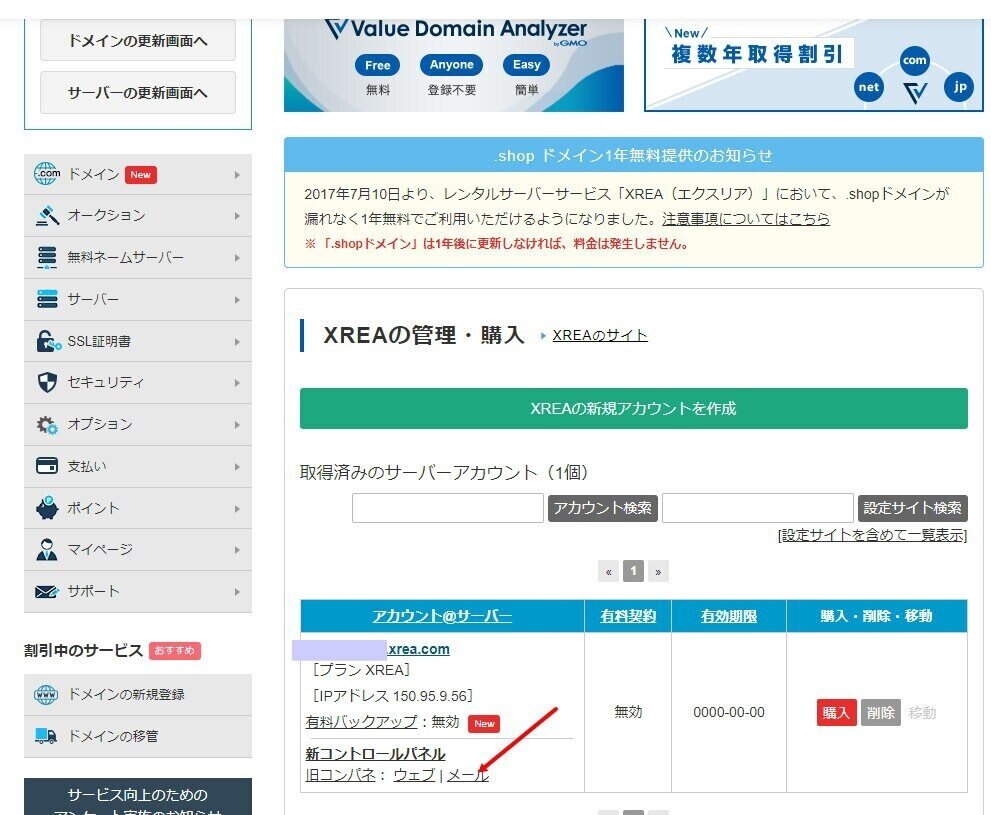This screenshot has height=815, width=991.
Task: Click the domain globe icon in sidebar
Action: (x=47, y=174)
